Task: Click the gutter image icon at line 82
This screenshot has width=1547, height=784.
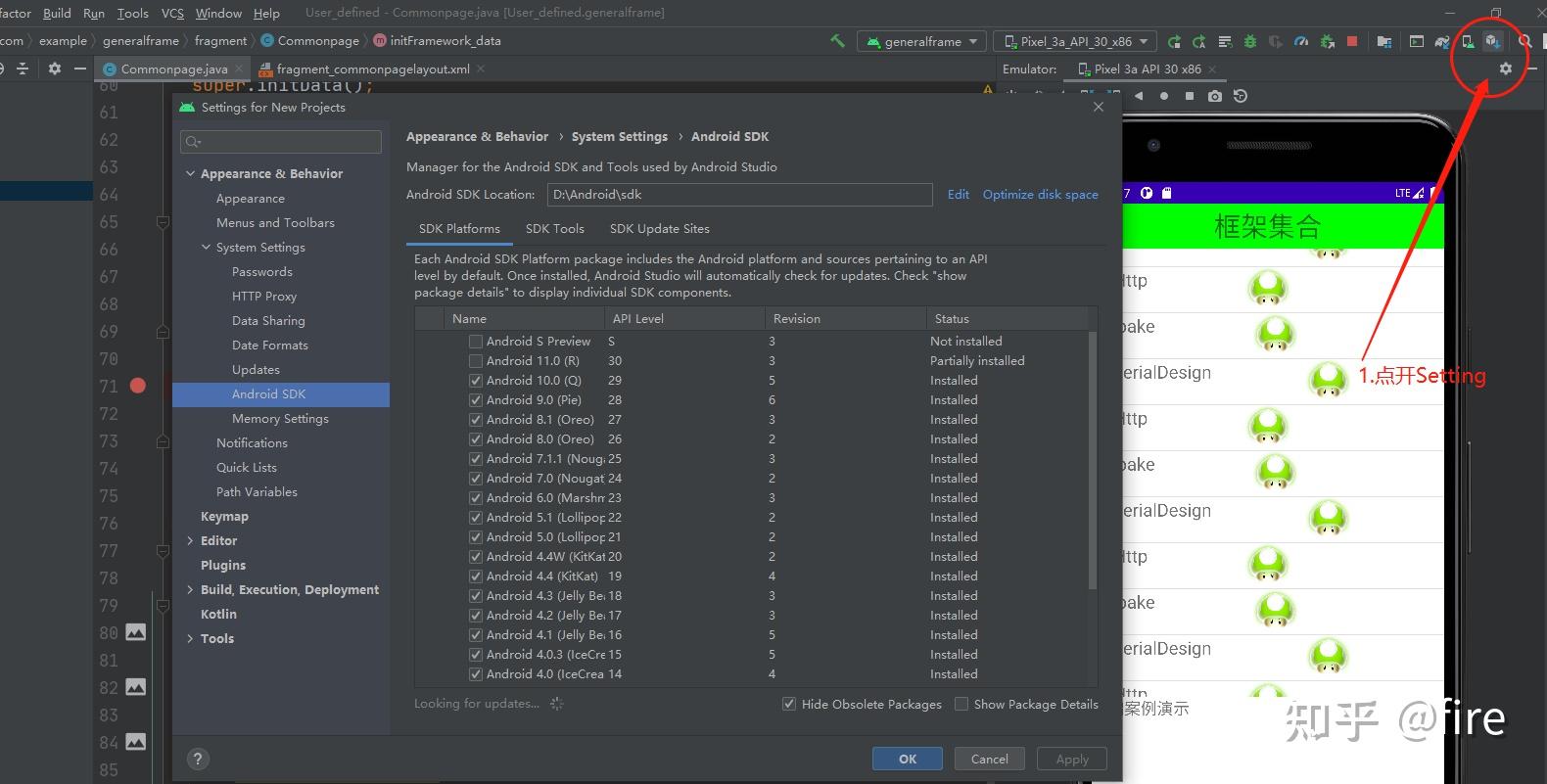Action: (136, 687)
